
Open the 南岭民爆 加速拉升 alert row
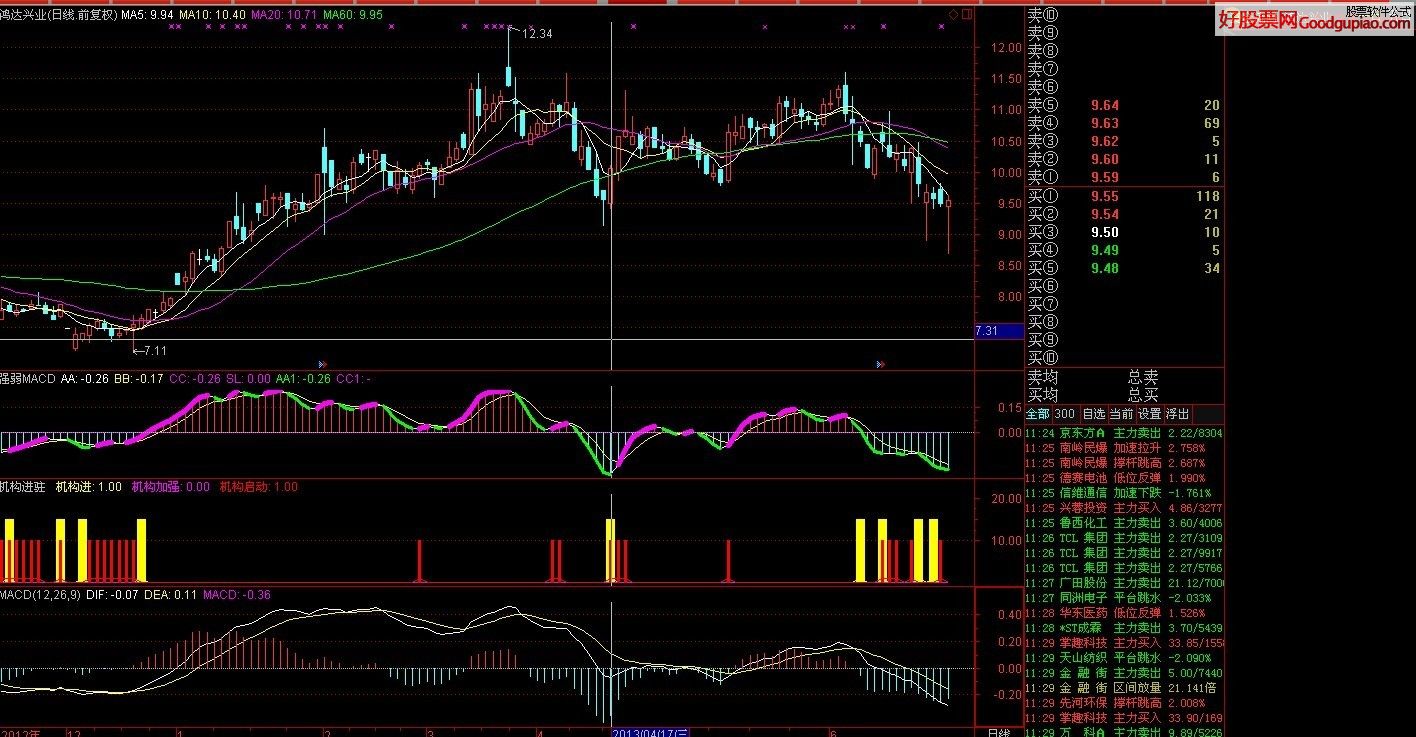[1125, 448]
